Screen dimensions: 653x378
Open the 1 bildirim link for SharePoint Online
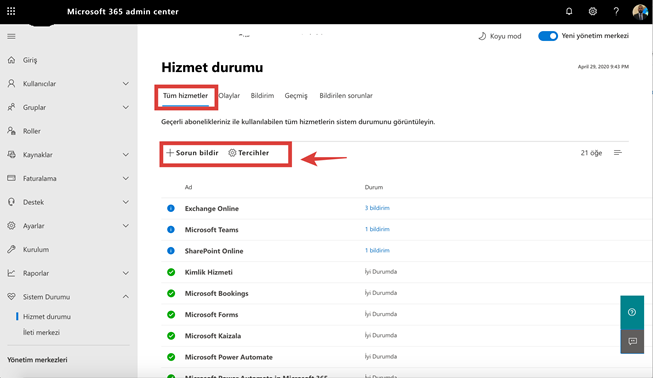pyautogui.click(x=377, y=250)
